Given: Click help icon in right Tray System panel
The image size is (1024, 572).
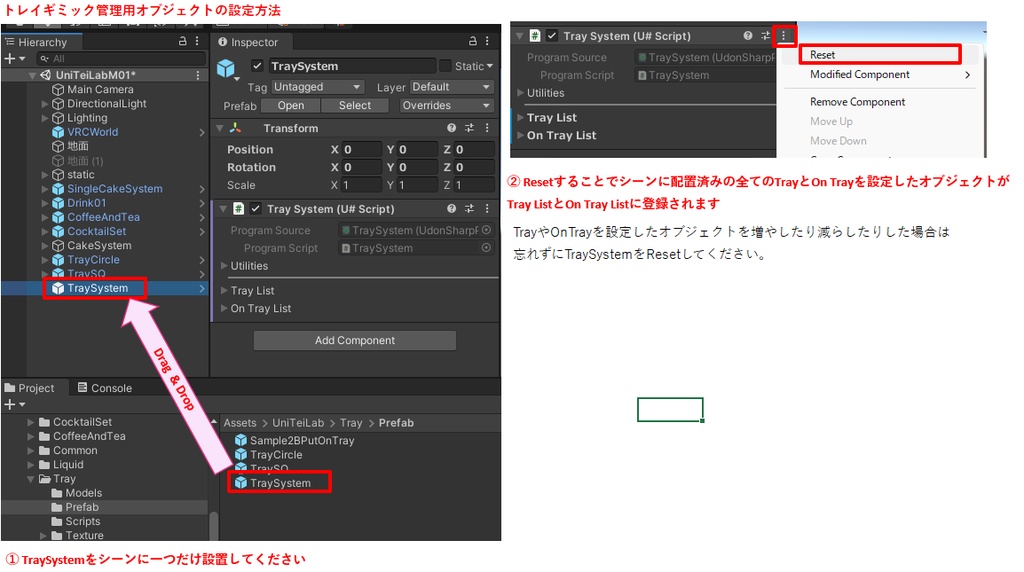Looking at the screenshot, I should pos(748,36).
